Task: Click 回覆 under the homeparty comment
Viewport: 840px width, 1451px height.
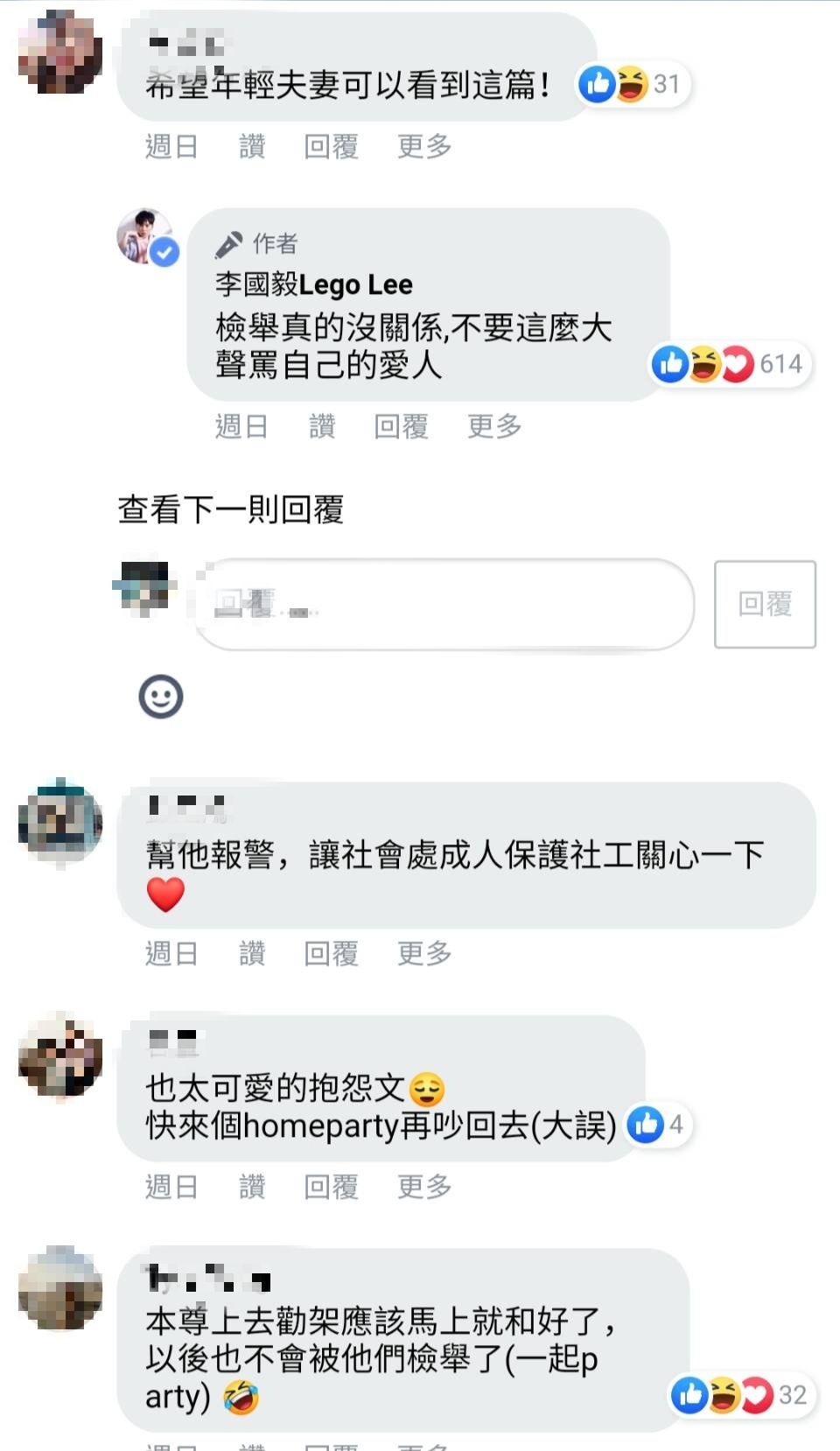Action: click(x=332, y=1187)
